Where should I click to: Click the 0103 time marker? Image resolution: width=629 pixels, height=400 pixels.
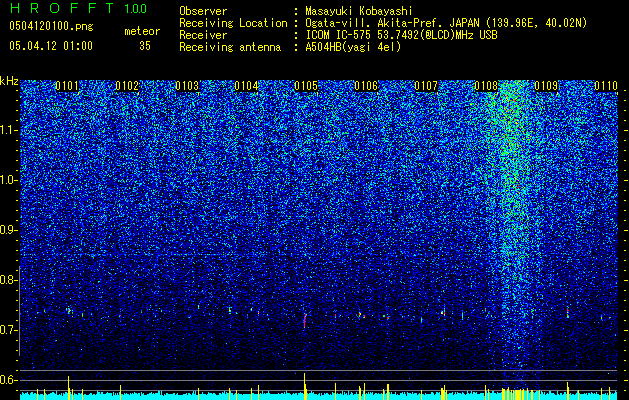pos(187,86)
